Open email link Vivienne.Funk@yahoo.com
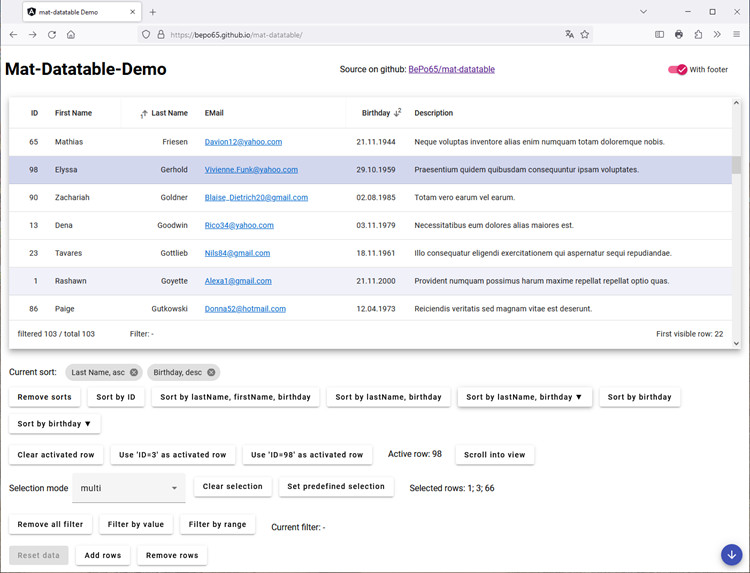The image size is (750, 573). click(x=251, y=169)
